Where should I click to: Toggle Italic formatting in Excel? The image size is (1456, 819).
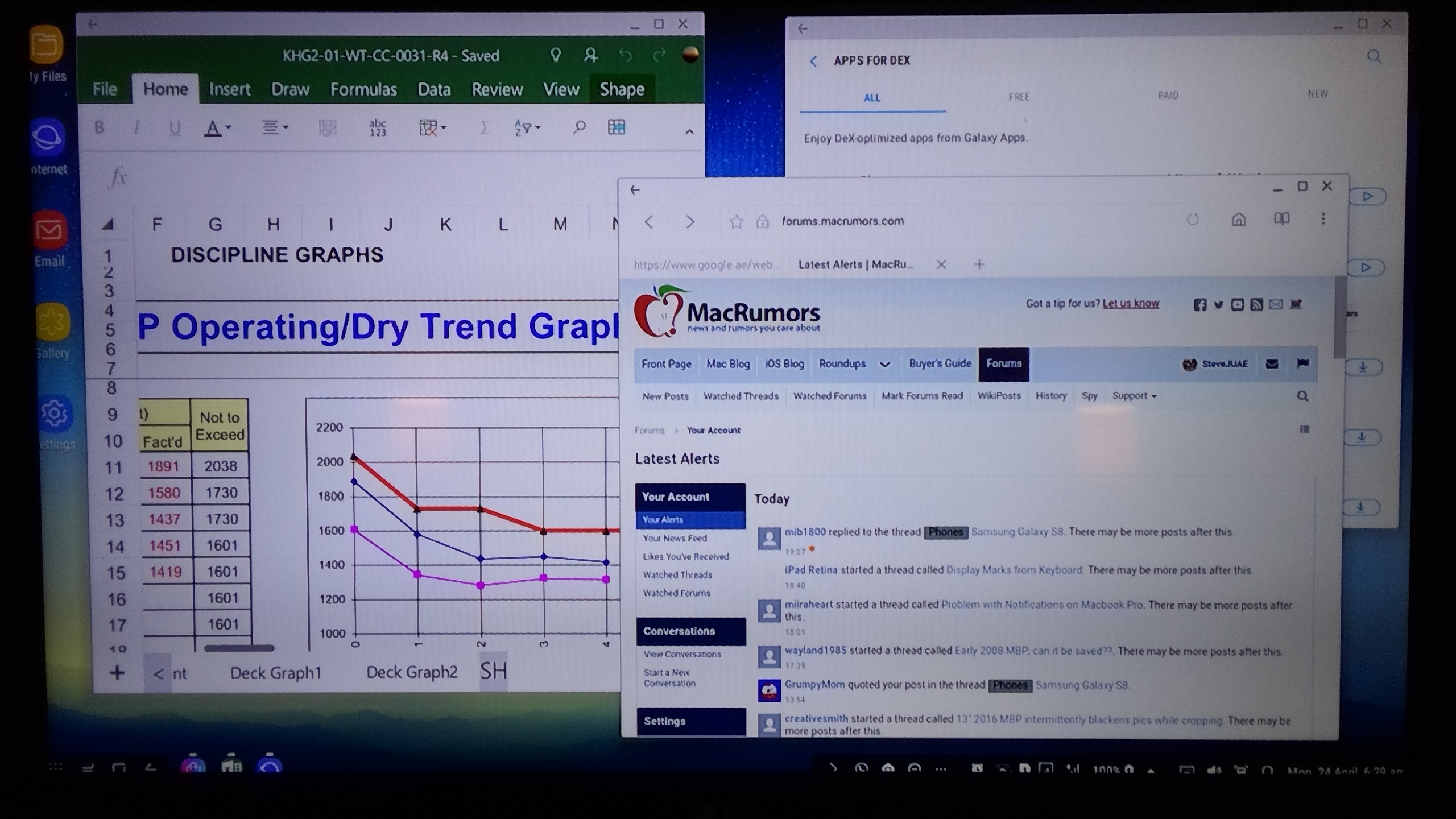pyautogui.click(x=136, y=127)
